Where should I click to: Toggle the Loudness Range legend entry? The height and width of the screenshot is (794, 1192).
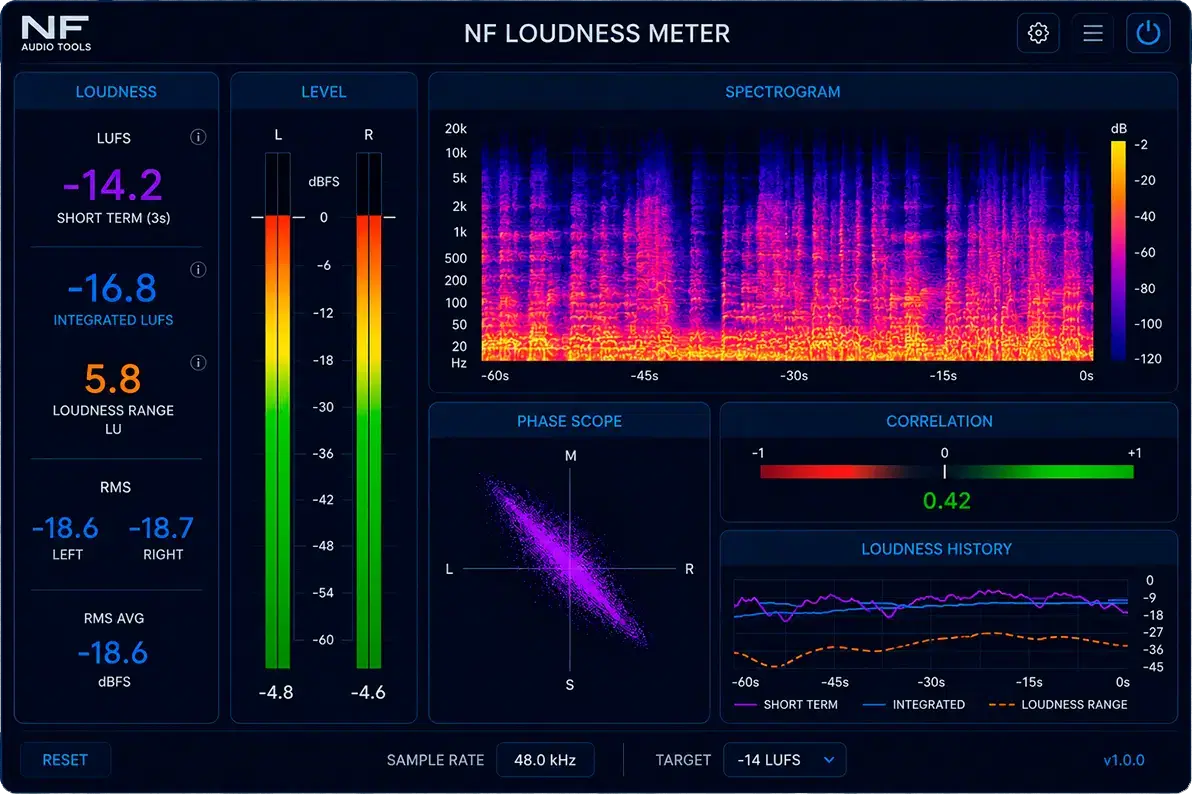tap(1057, 704)
